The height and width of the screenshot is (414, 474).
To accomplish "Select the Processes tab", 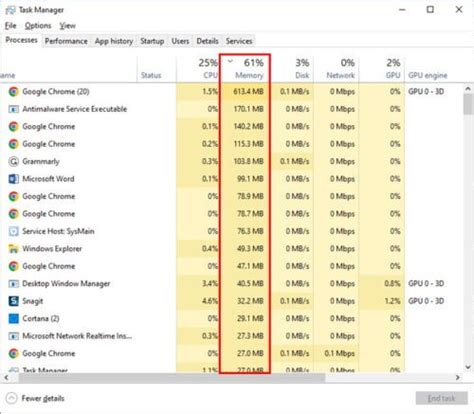I will (x=21, y=40).
